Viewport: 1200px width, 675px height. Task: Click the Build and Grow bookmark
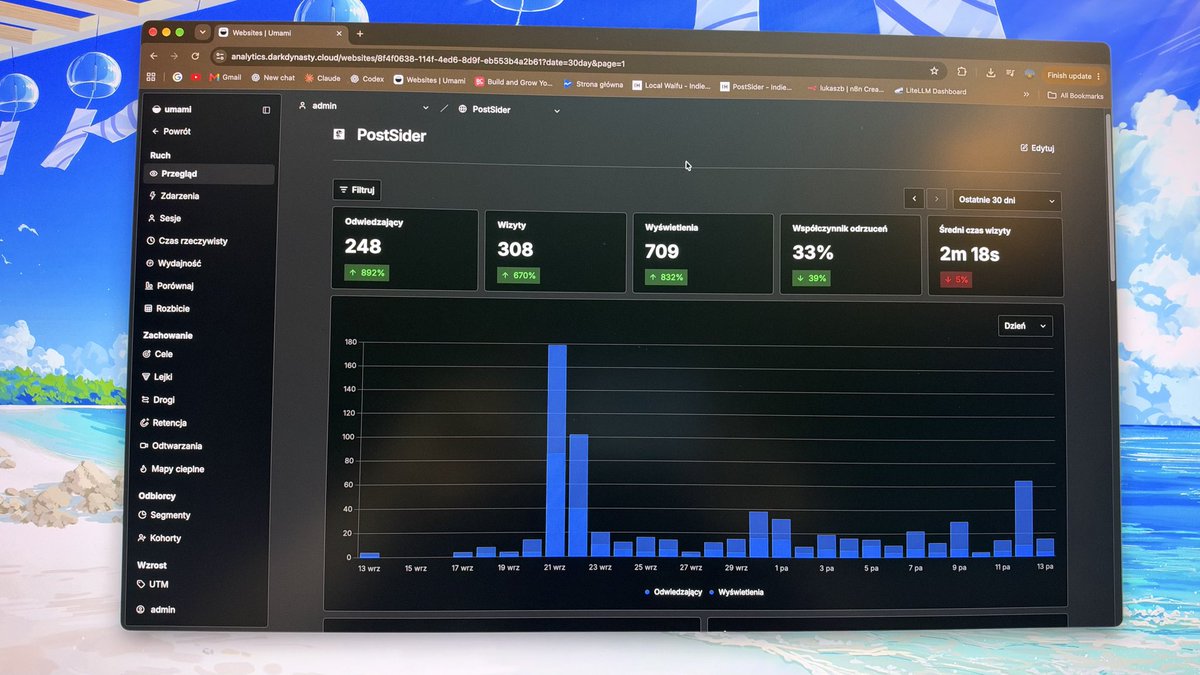click(514, 82)
